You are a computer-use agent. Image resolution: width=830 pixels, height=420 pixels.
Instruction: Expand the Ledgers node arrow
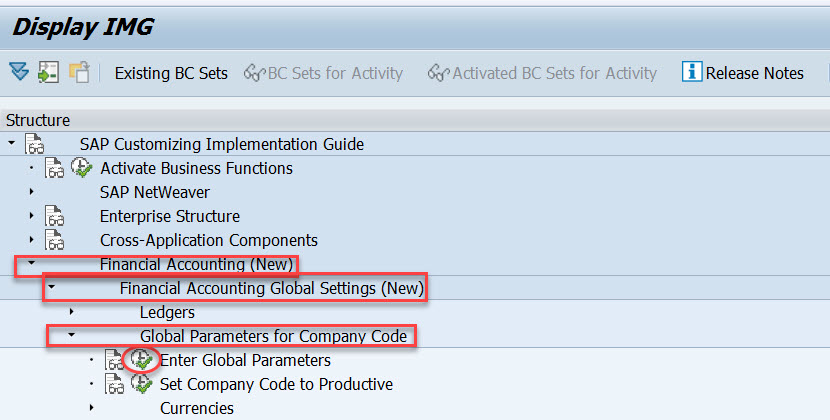point(72,312)
